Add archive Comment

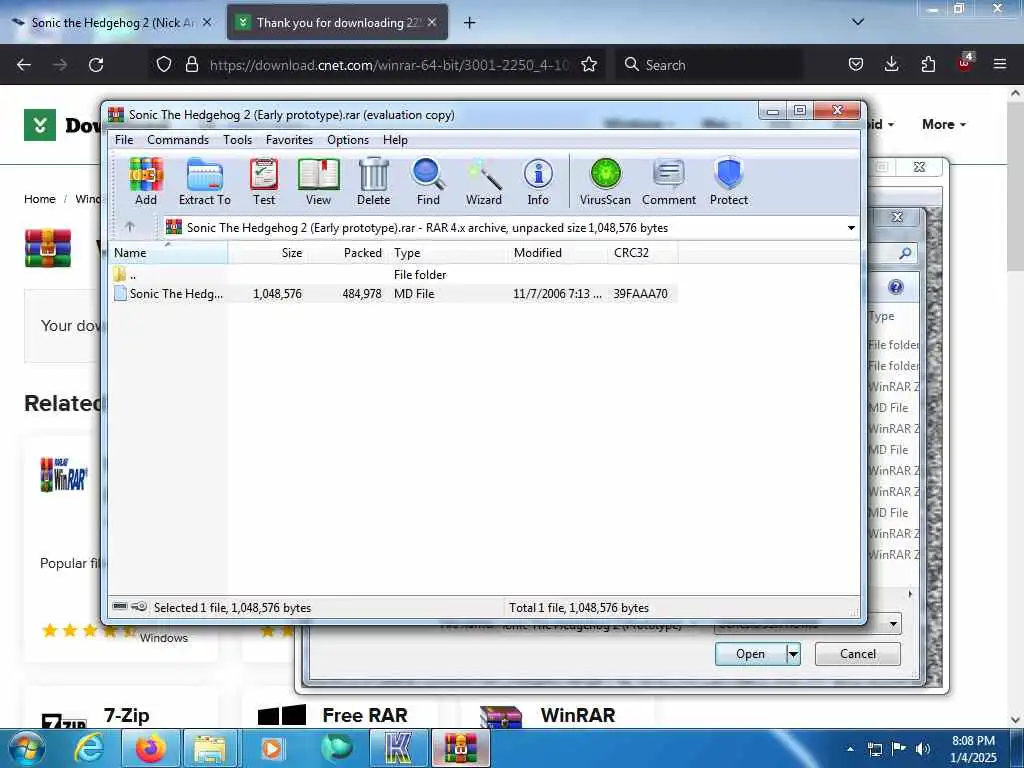coord(669,182)
